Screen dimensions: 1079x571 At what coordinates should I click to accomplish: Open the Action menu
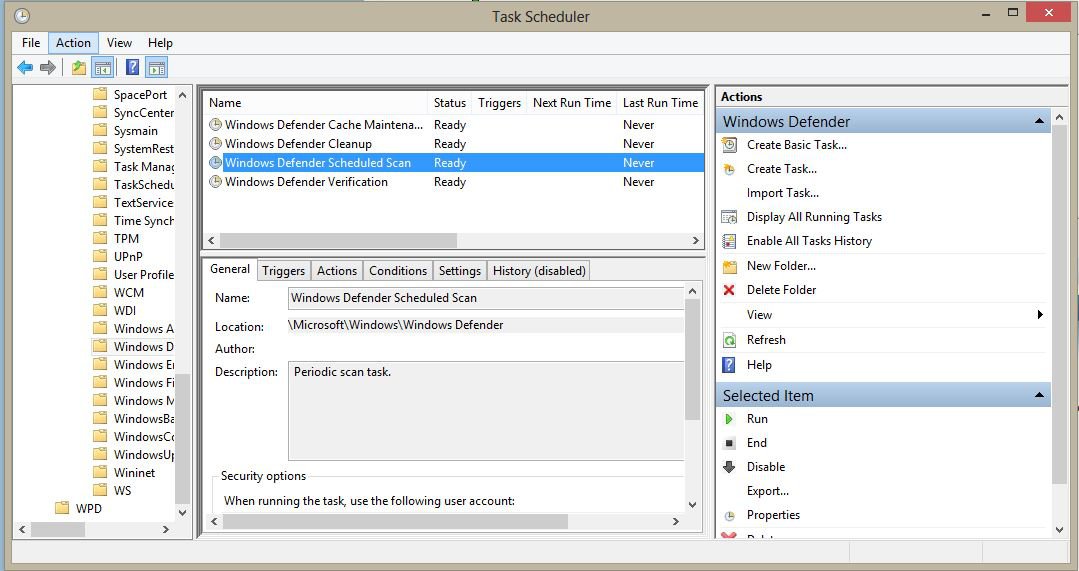pyautogui.click(x=73, y=43)
